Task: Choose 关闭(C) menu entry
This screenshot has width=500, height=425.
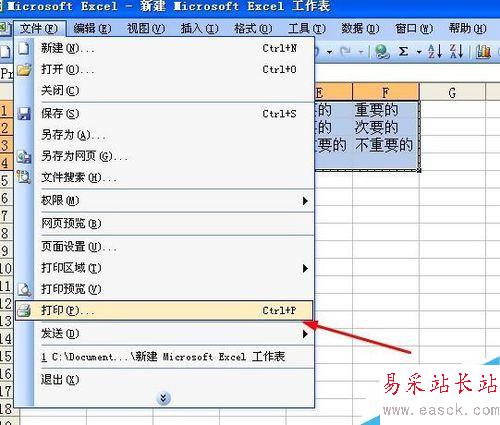Action: tap(164, 91)
